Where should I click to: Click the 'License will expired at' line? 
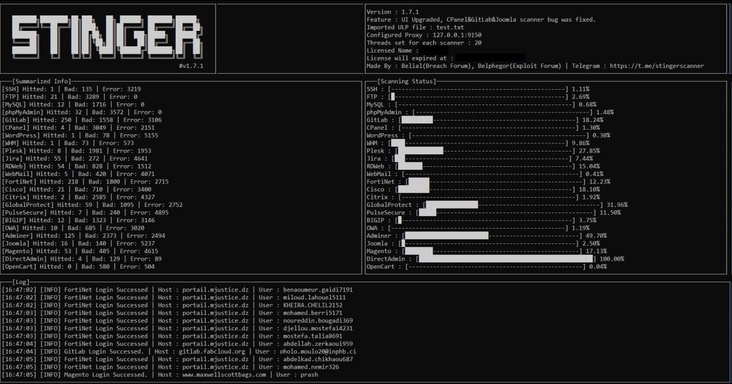pyautogui.click(x=445, y=58)
